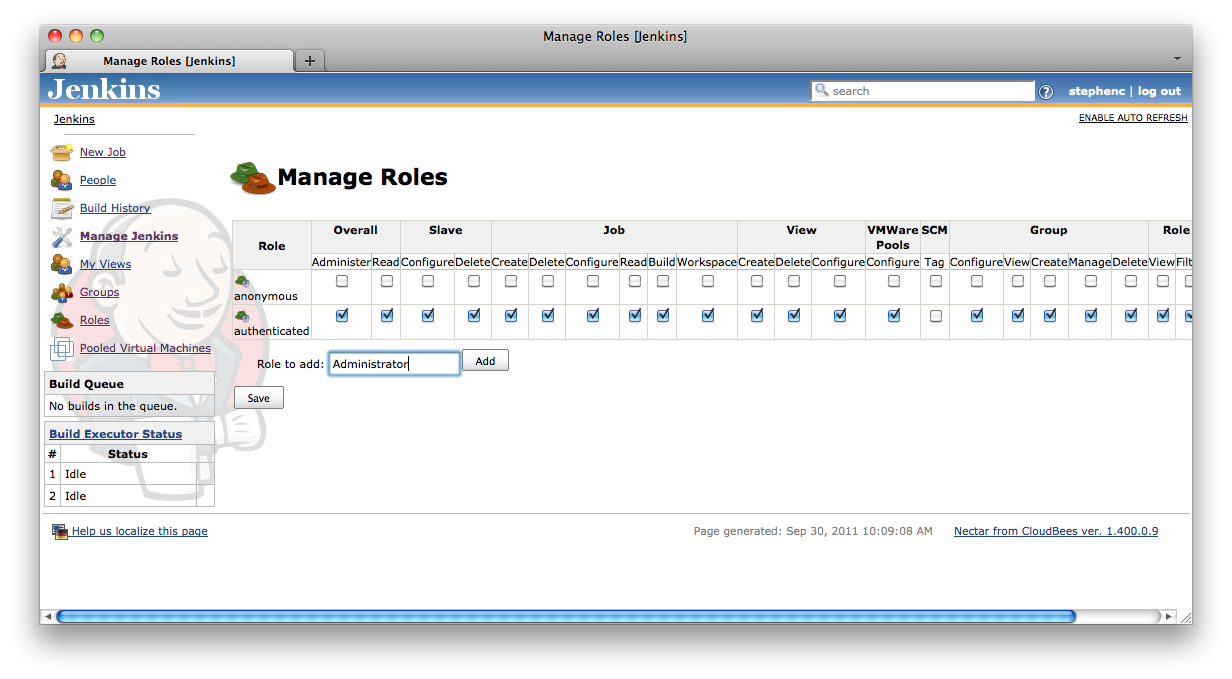Image resolution: width=1232 pixels, height=679 pixels.
Task: Click the Roles hat icon in sidebar
Action: 62,320
